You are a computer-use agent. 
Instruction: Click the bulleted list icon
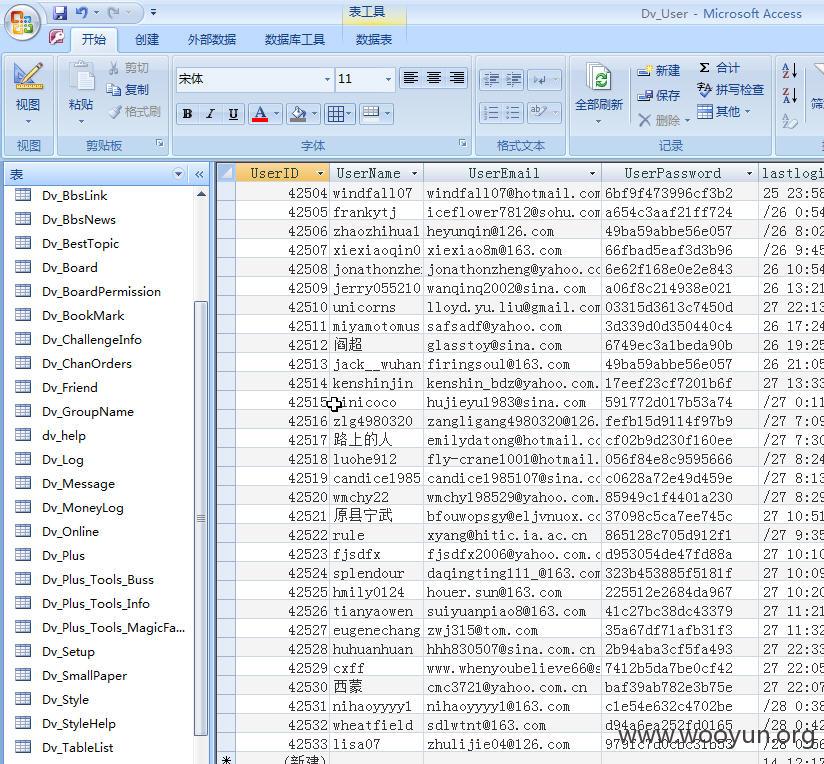513,112
